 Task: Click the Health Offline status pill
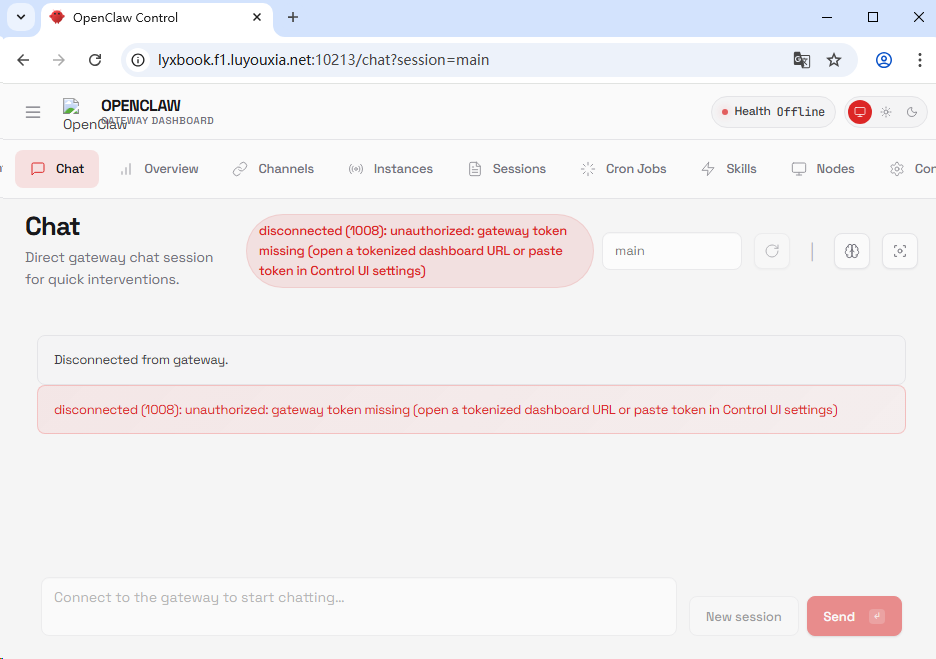pos(774,112)
